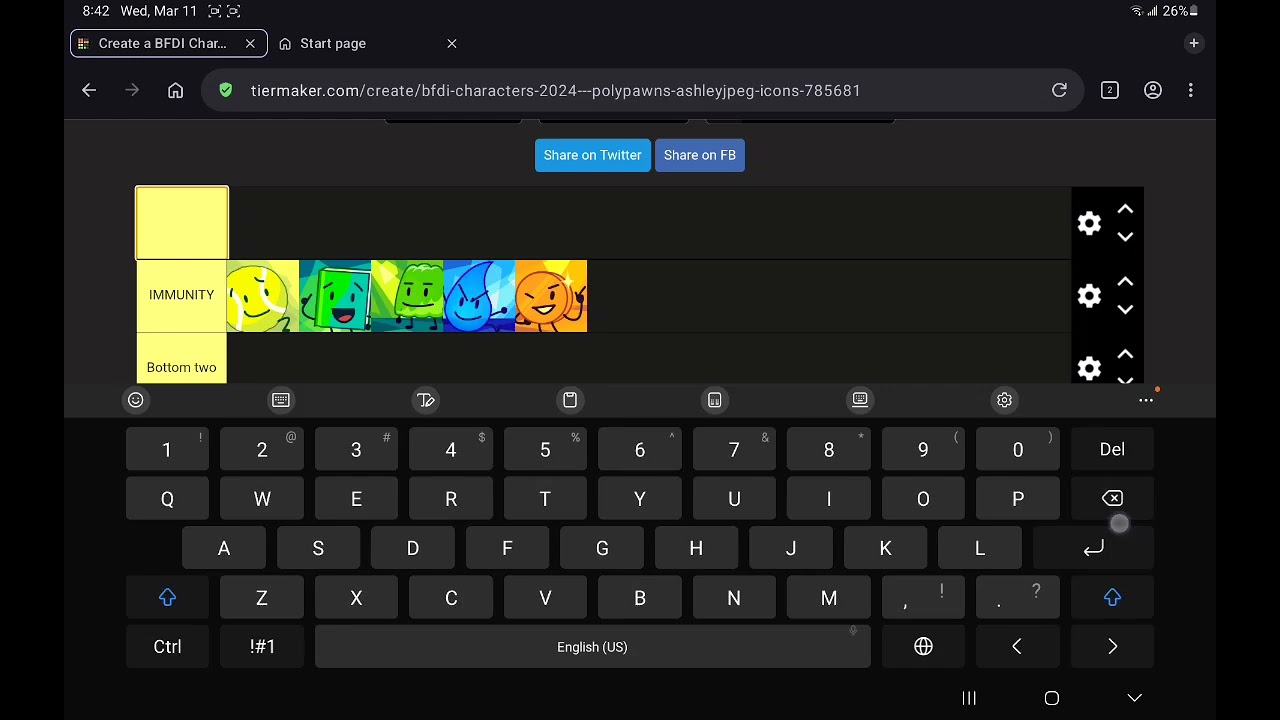Viewport: 1280px width, 720px height.
Task: Tap the number 5 key
Action: point(545,450)
